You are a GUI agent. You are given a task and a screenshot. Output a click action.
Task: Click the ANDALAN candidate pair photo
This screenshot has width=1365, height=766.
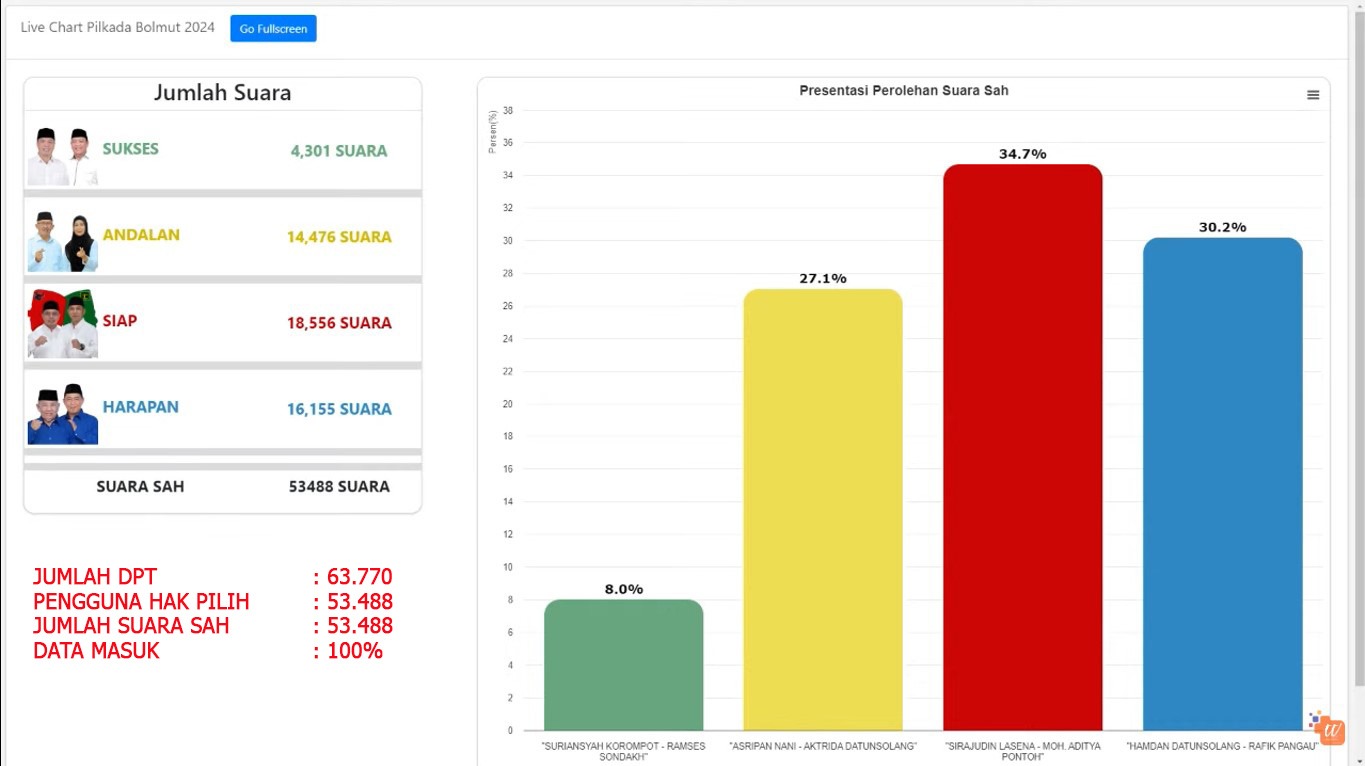point(62,242)
